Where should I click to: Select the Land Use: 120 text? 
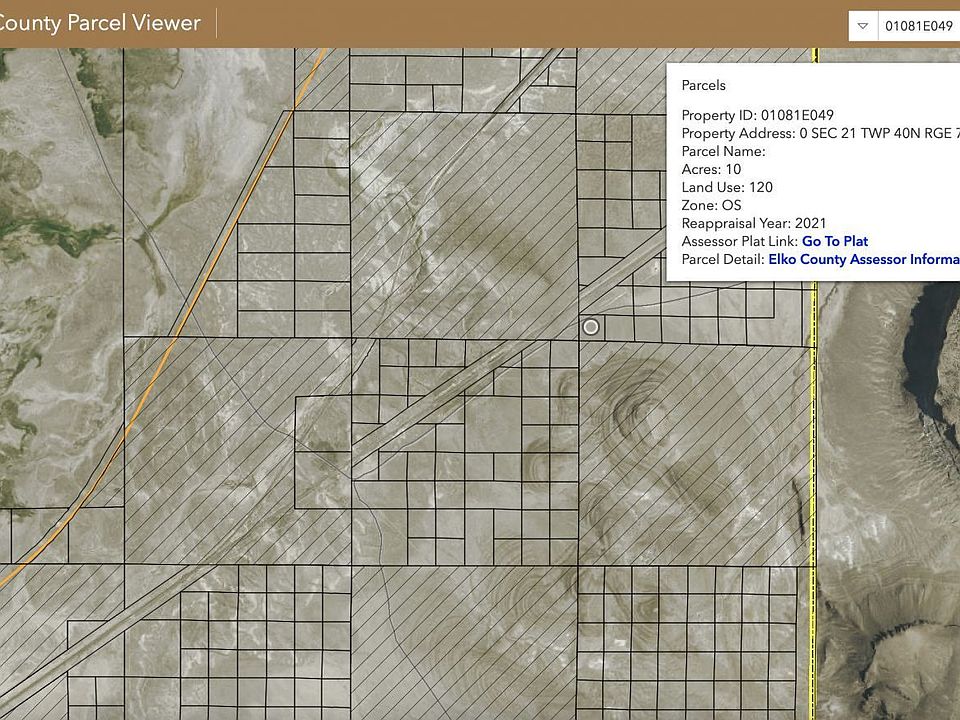point(727,187)
